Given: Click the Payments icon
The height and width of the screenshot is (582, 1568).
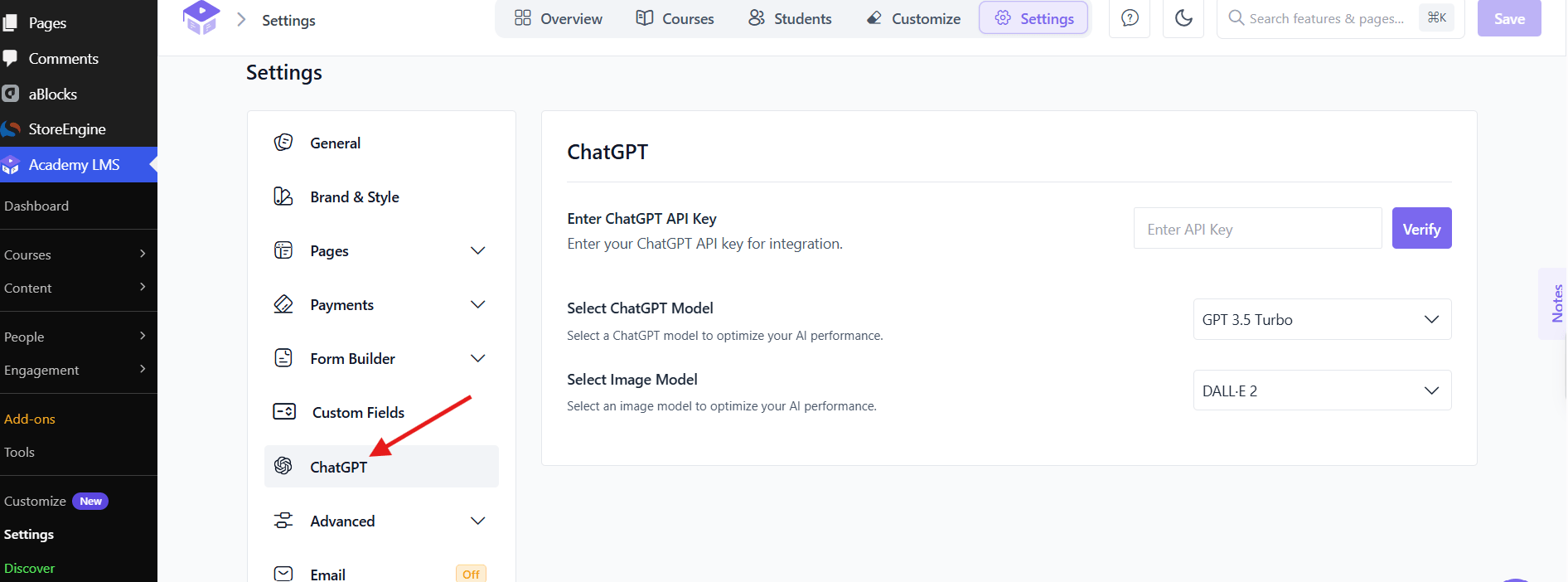Looking at the screenshot, I should 283,304.
